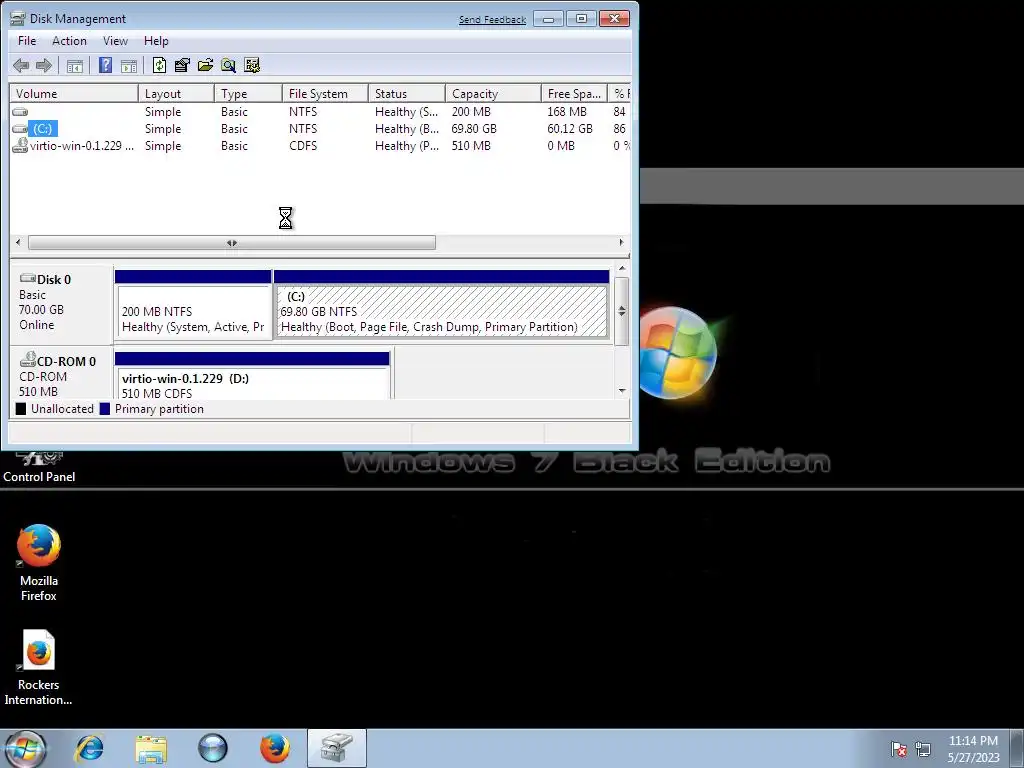Open the Mozilla Firefox desktop shortcut
The image size is (1024, 768).
[39, 562]
